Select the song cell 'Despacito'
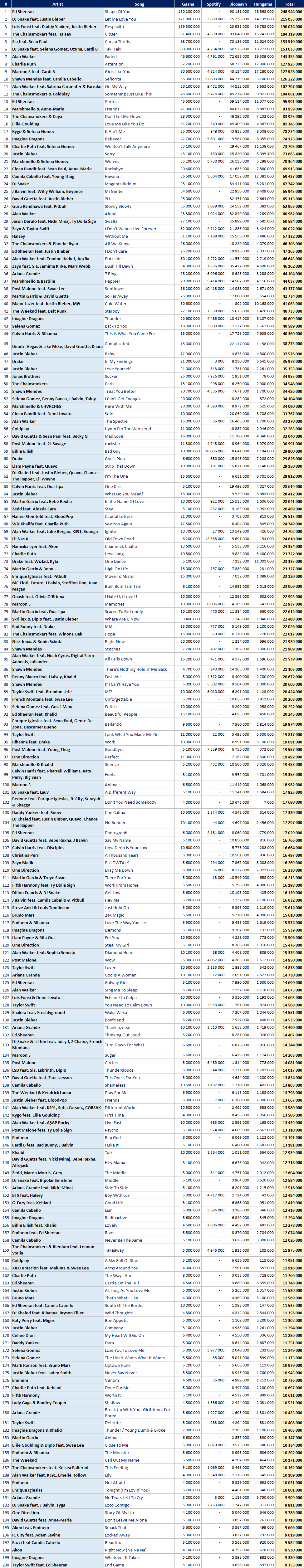This screenshot has height=1568, width=304. [139, 27]
